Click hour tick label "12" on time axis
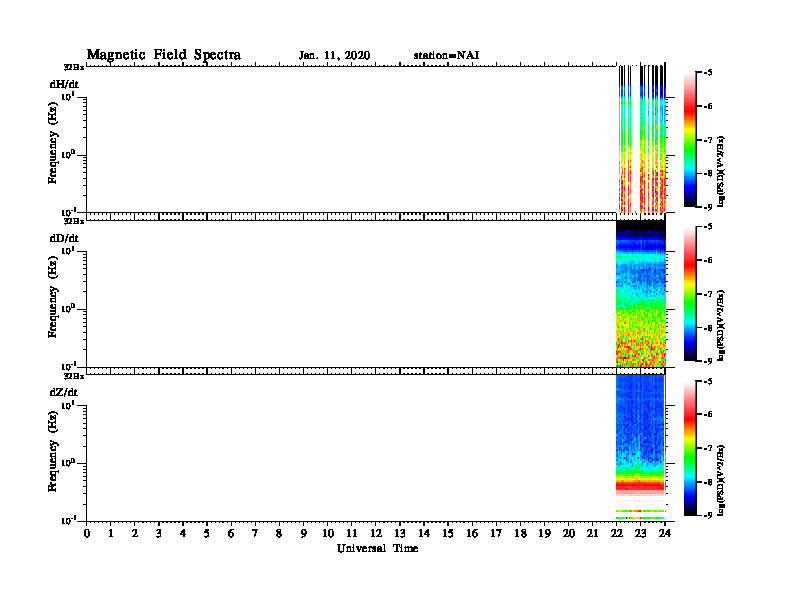The width and height of the screenshot is (792, 612). click(x=376, y=533)
